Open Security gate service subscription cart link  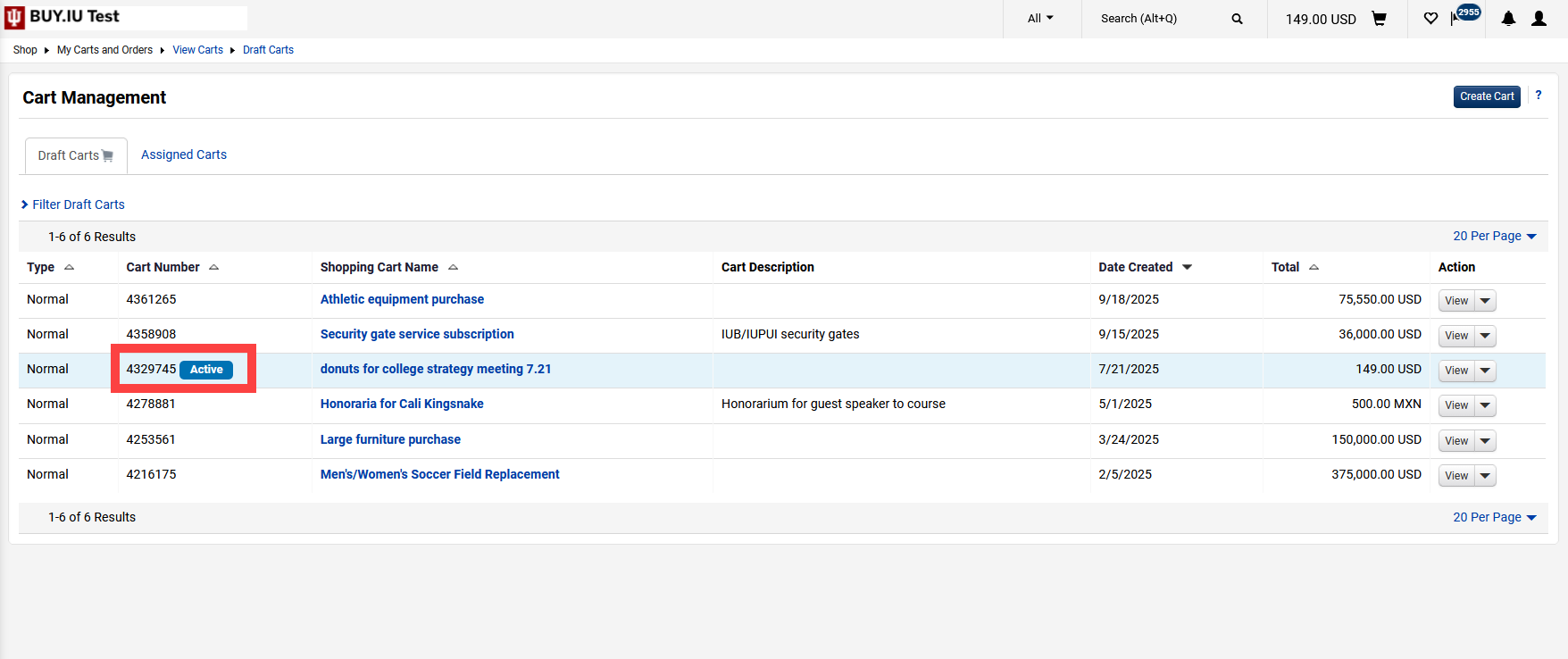click(417, 334)
